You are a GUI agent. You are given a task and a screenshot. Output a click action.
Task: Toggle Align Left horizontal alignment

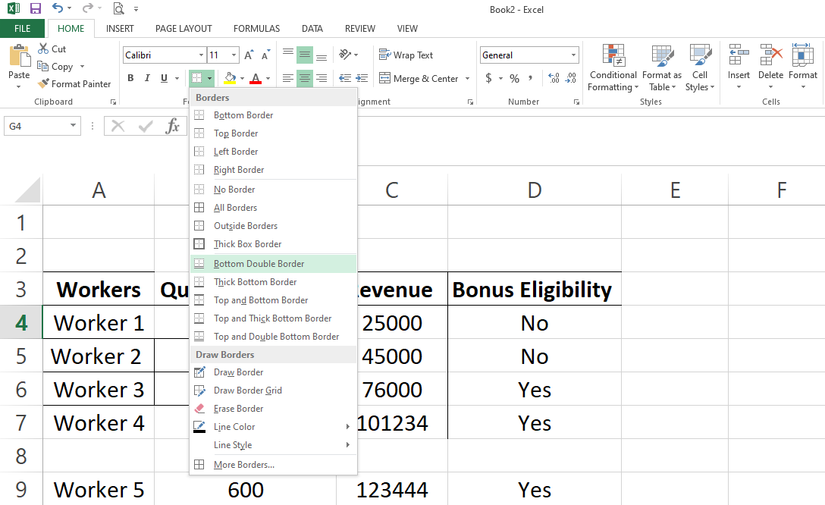tap(288, 78)
